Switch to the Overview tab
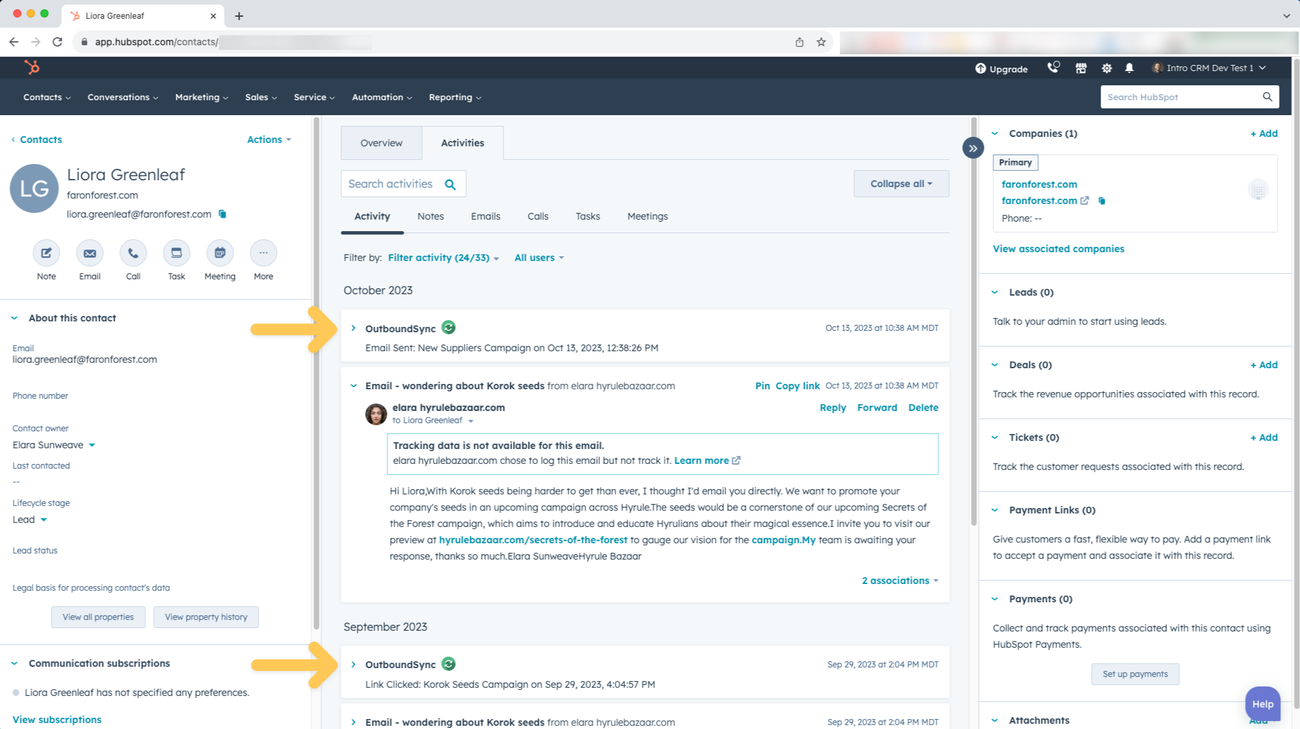1300x729 pixels. (381, 142)
